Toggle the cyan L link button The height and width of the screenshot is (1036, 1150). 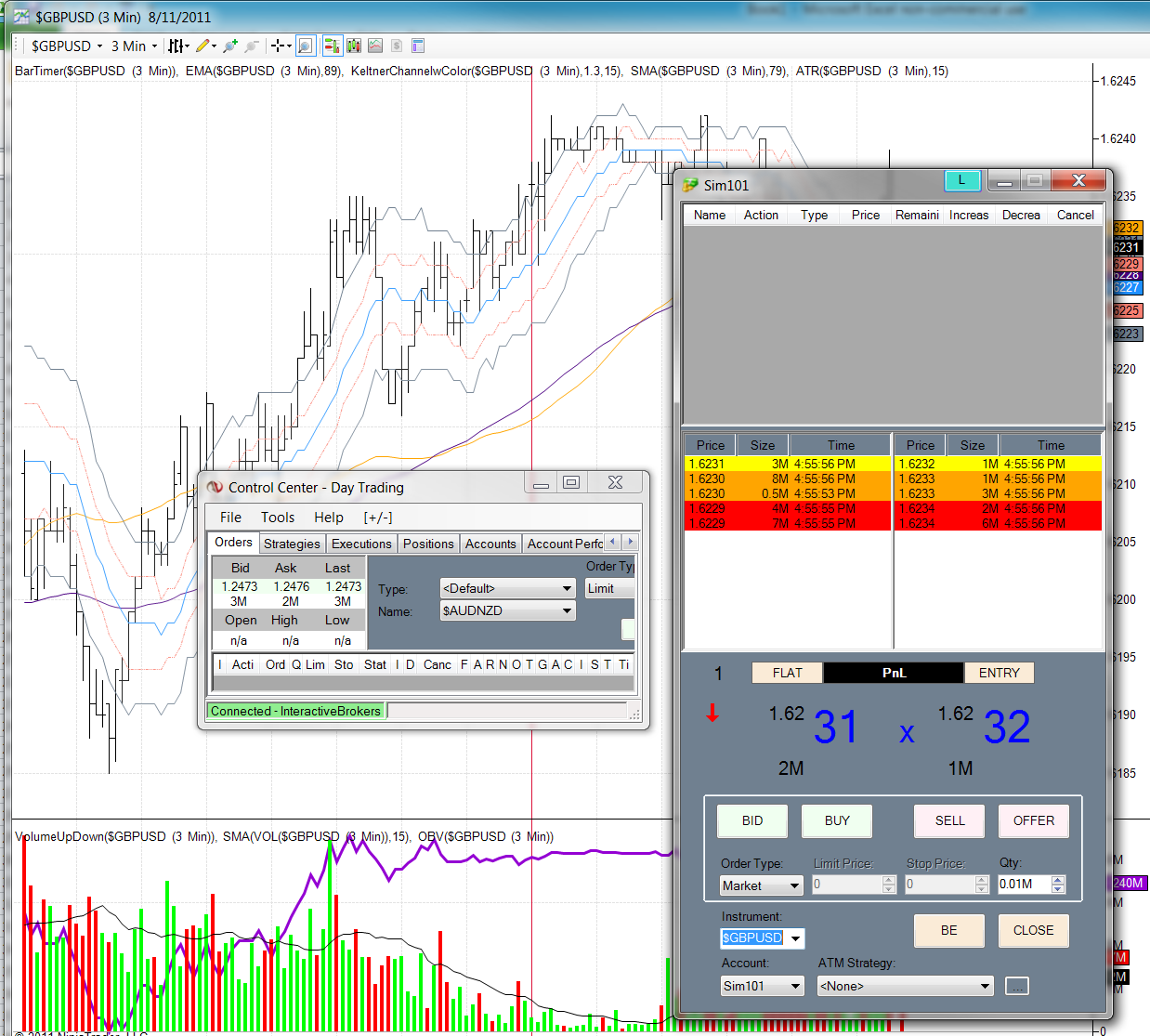coord(961,180)
